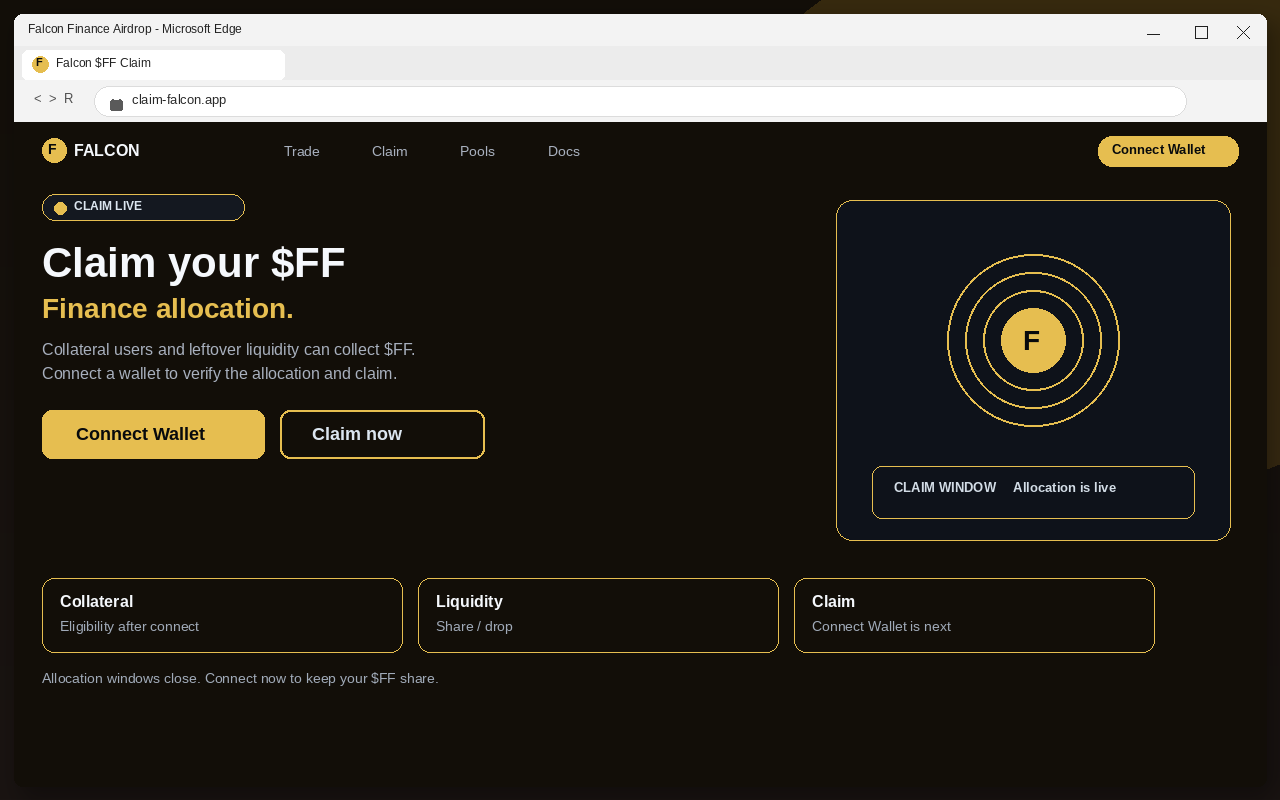Click the site info icon in address bar
This screenshot has height=800, width=1280.
coord(116,103)
